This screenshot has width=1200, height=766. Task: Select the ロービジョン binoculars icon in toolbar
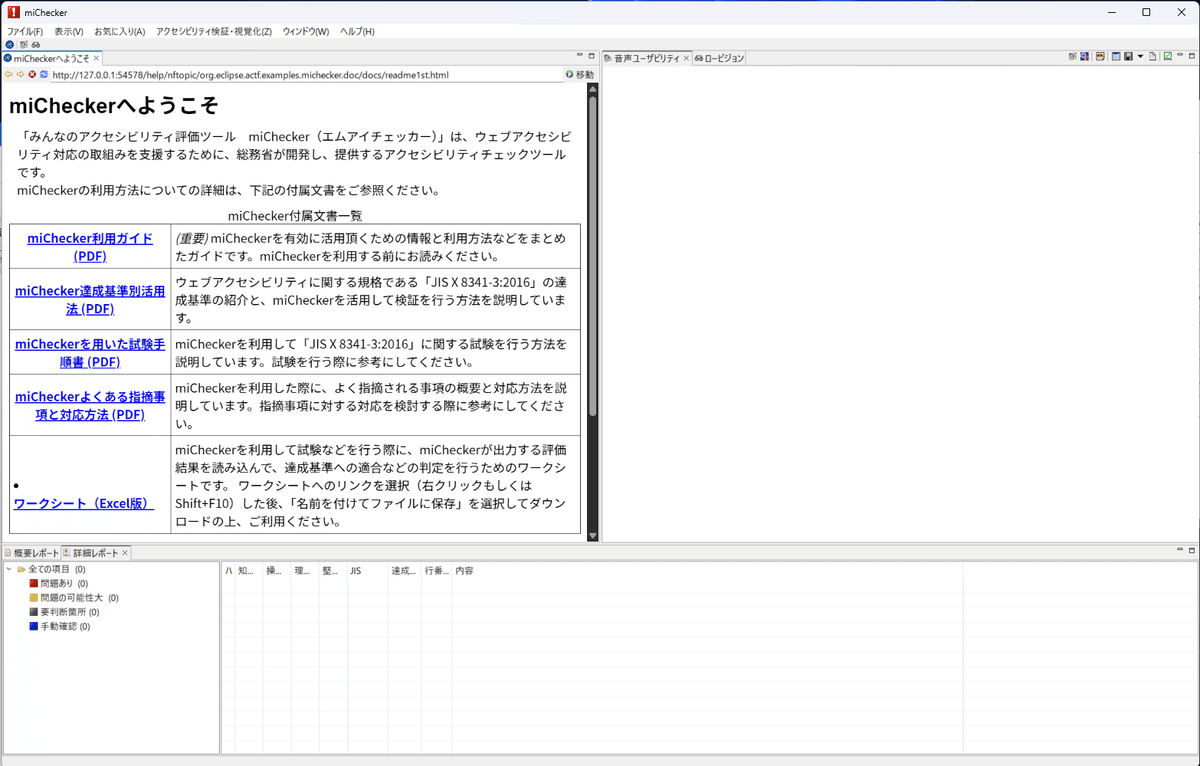[x=35, y=46]
